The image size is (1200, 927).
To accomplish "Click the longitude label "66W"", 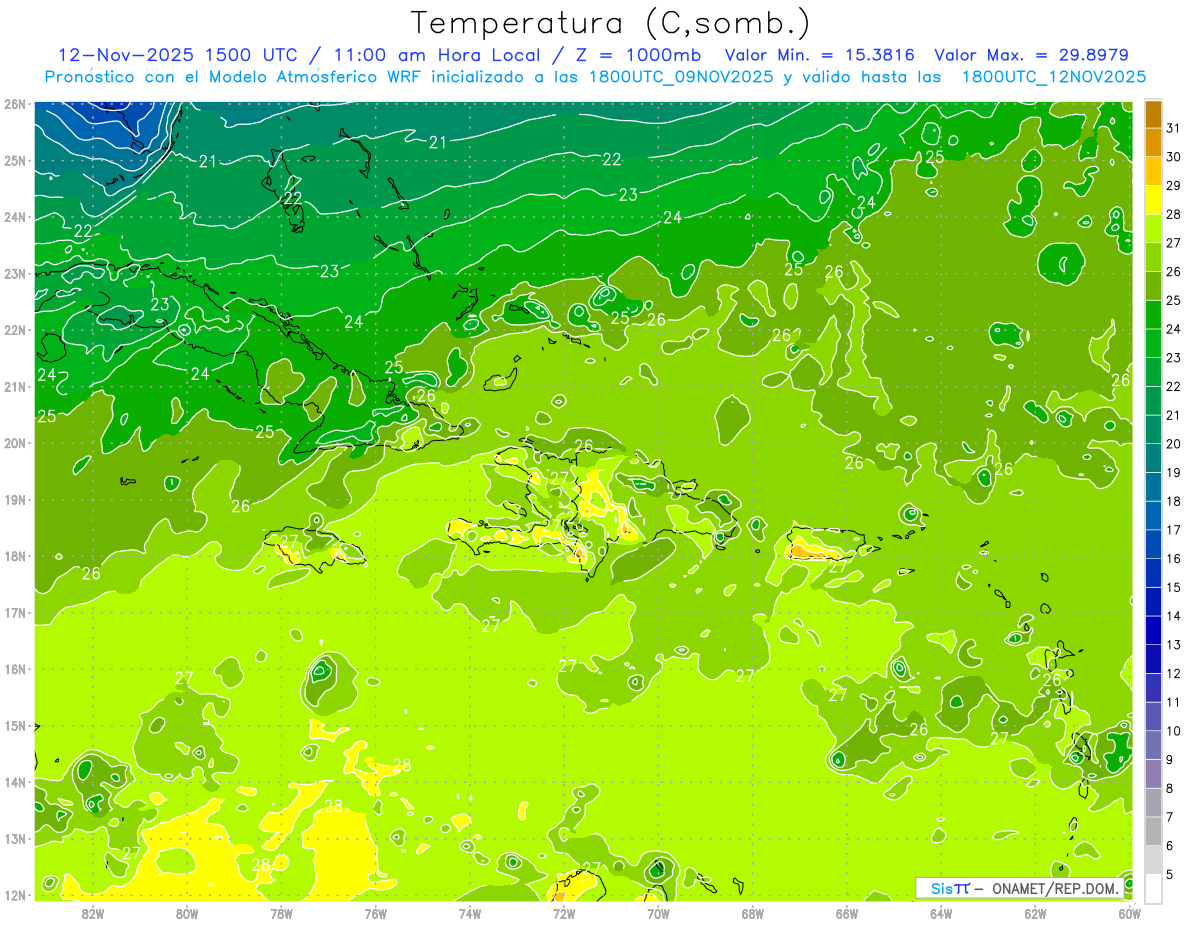I will (x=847, y=912).
